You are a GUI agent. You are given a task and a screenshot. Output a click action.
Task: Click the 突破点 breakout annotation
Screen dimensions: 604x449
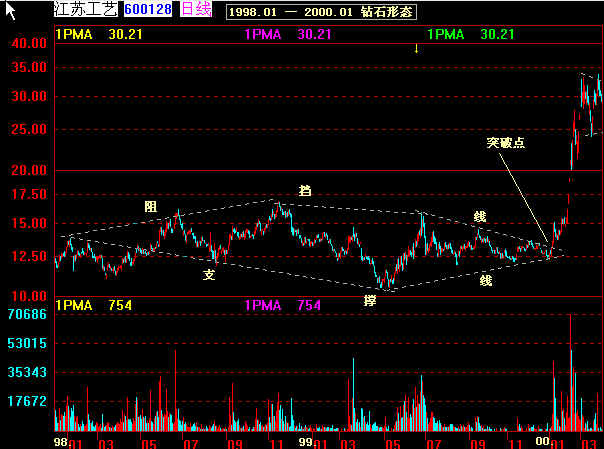pyautogui.click(x=505, y=143)
